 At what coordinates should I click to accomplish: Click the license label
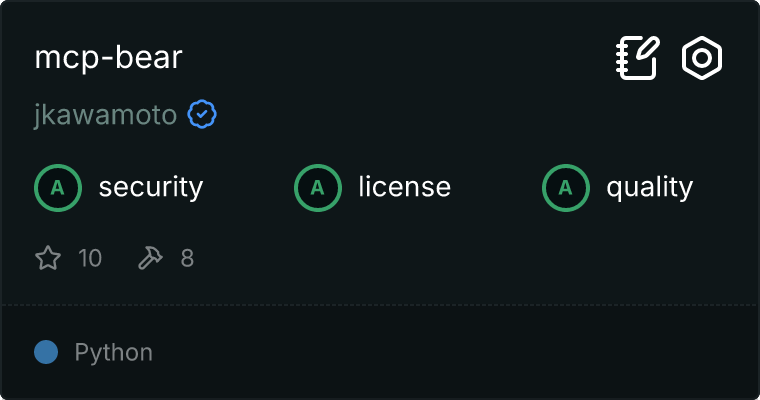[x=405, y=187]
